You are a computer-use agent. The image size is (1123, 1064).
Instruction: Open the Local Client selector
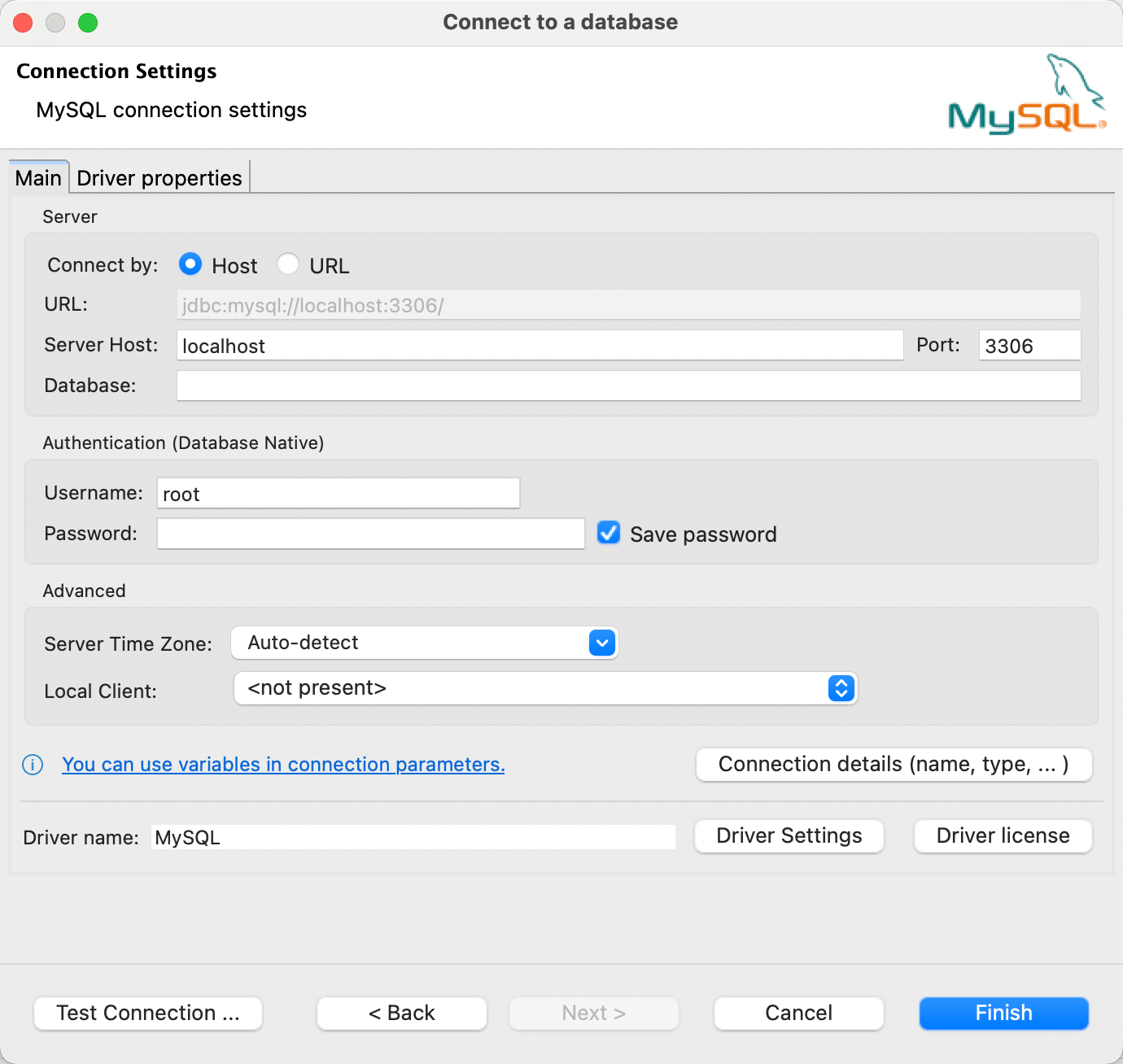tap(840, 688)
